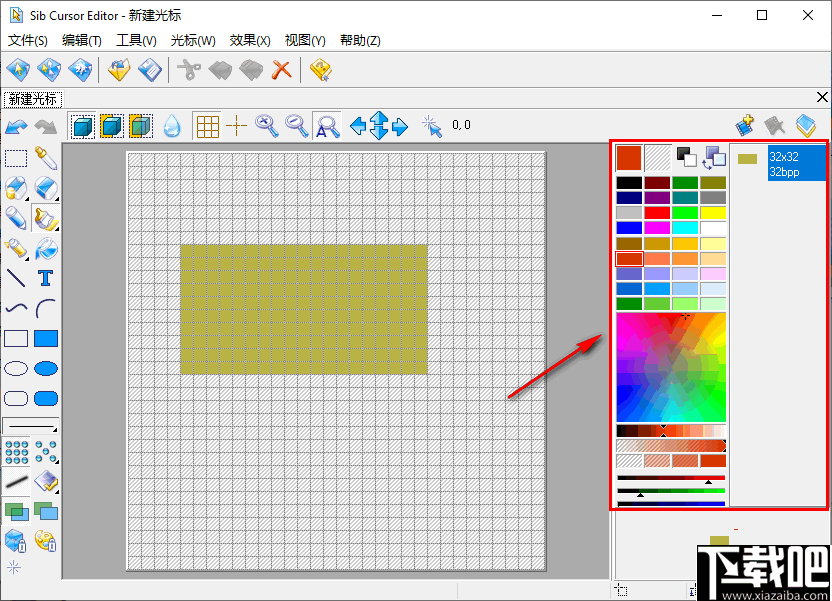
Task: Toggle the first drawing cube mode button
Action: point(83,124)
